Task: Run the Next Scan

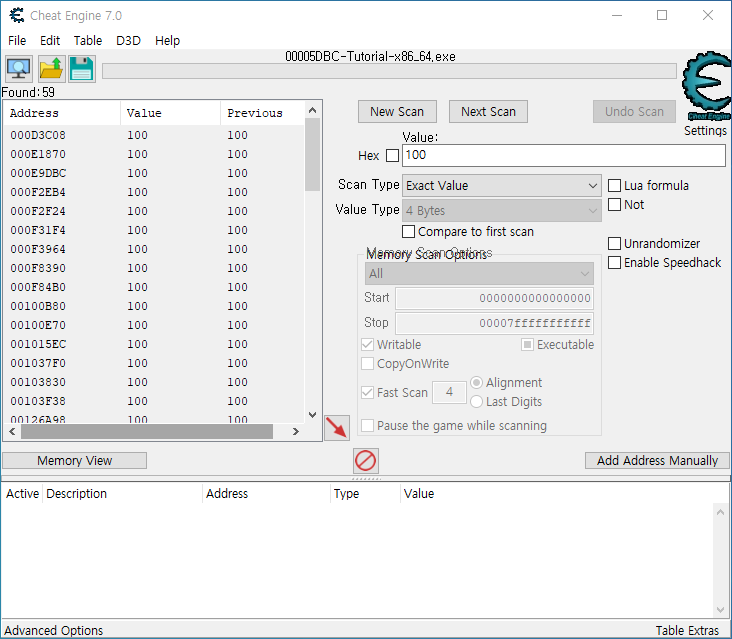Action: (x=488, y=112)
